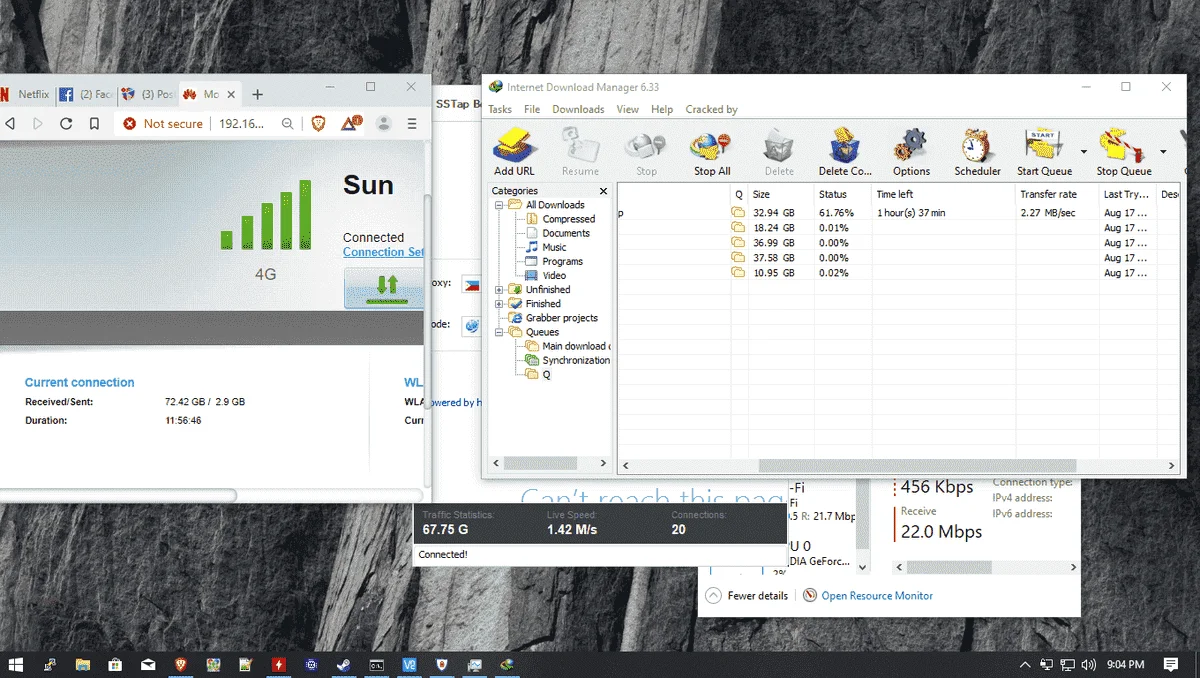Select the Documents category
Viewport: 1200px width, 678px height.
click(566, 233)
